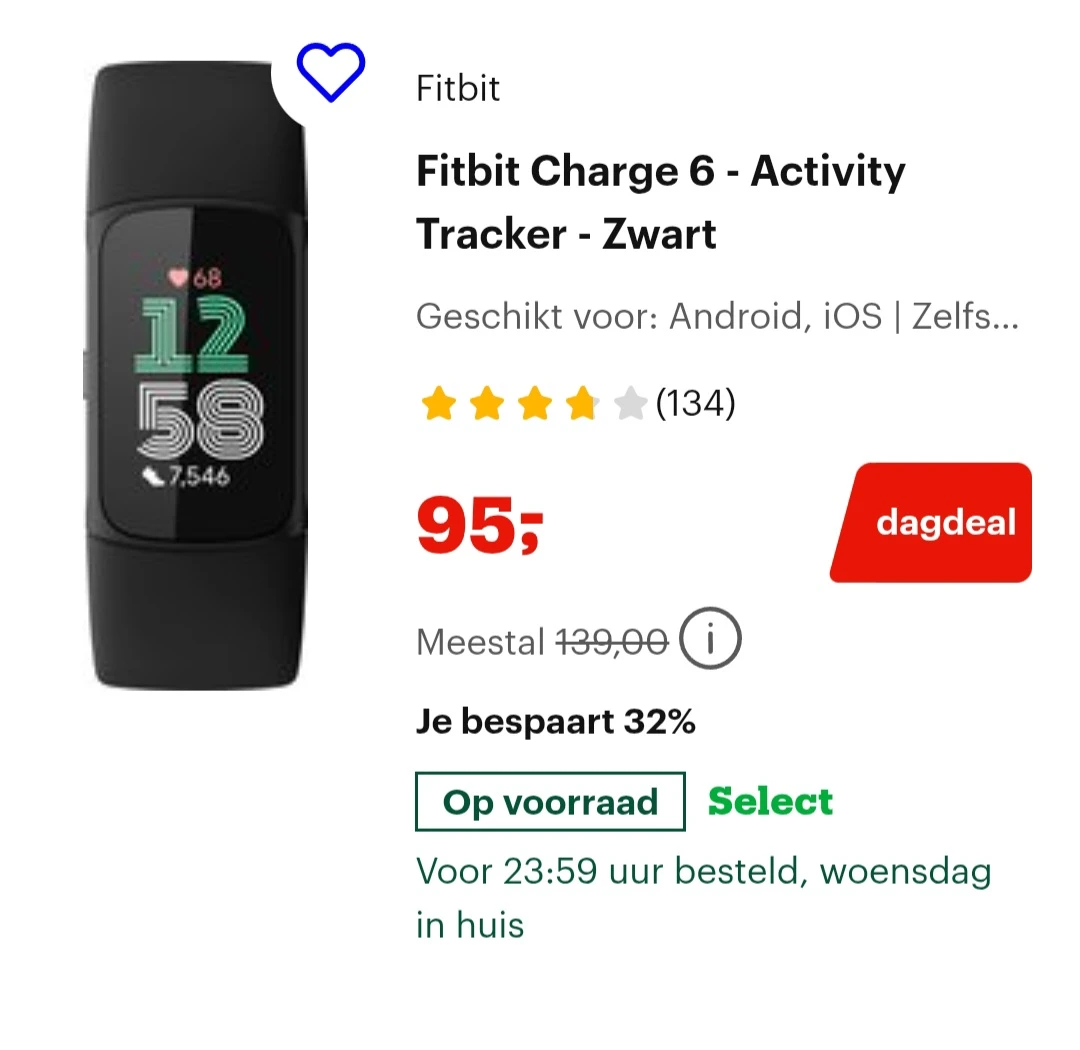Click the green Select label
Screen dimensions: 1080x1050
tap(770, 802)
